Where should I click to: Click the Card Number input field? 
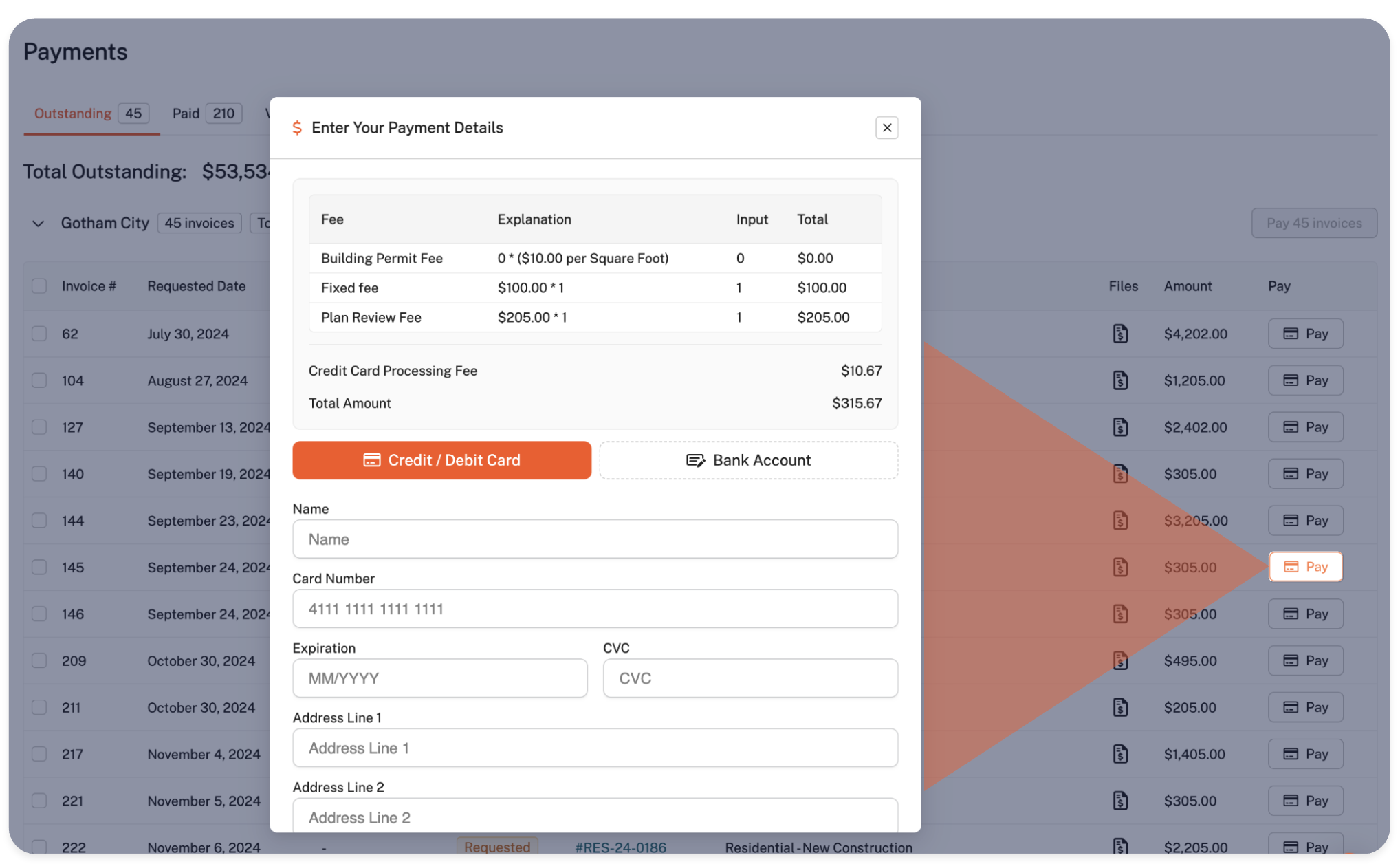coord(595,609)
